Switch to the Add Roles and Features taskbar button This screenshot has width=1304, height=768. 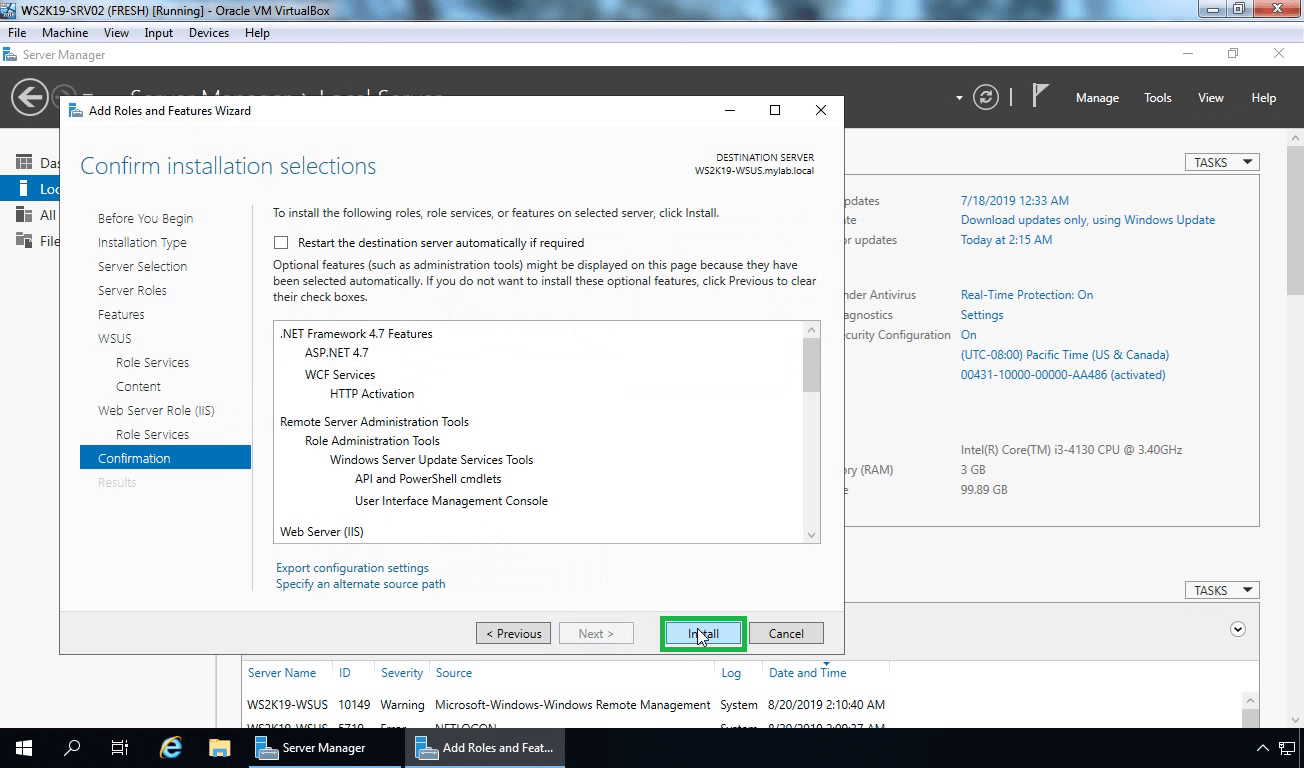(485, 747)
